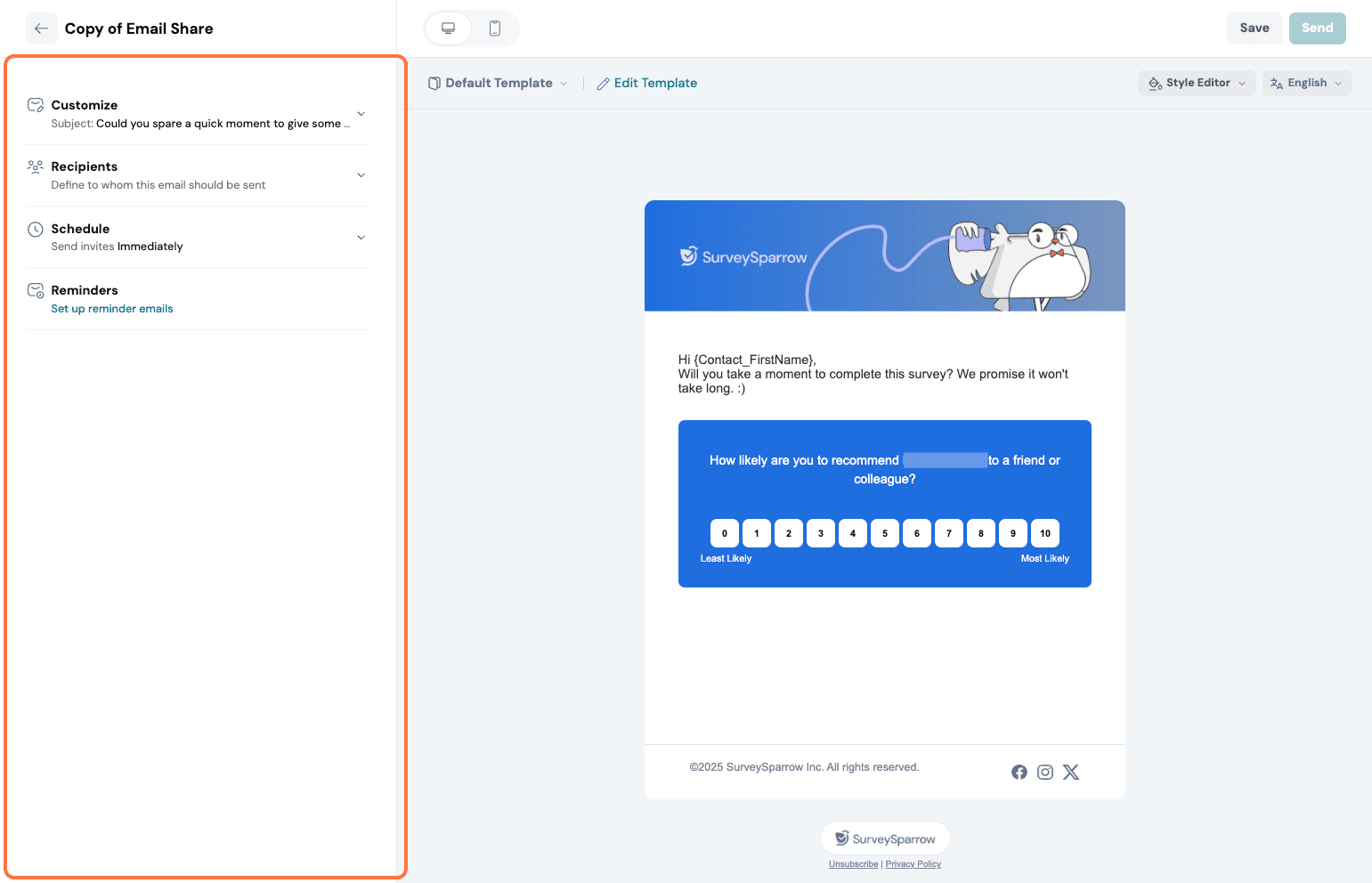Expand the Recipients section chevron

(361, 175)
